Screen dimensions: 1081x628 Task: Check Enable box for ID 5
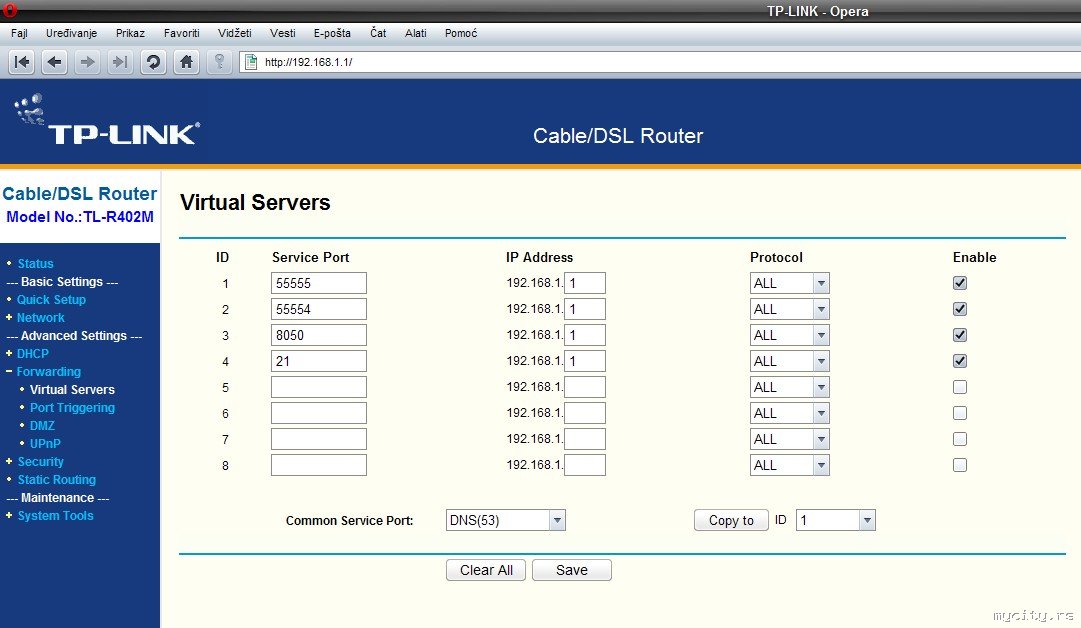click(x=960, y=387)
